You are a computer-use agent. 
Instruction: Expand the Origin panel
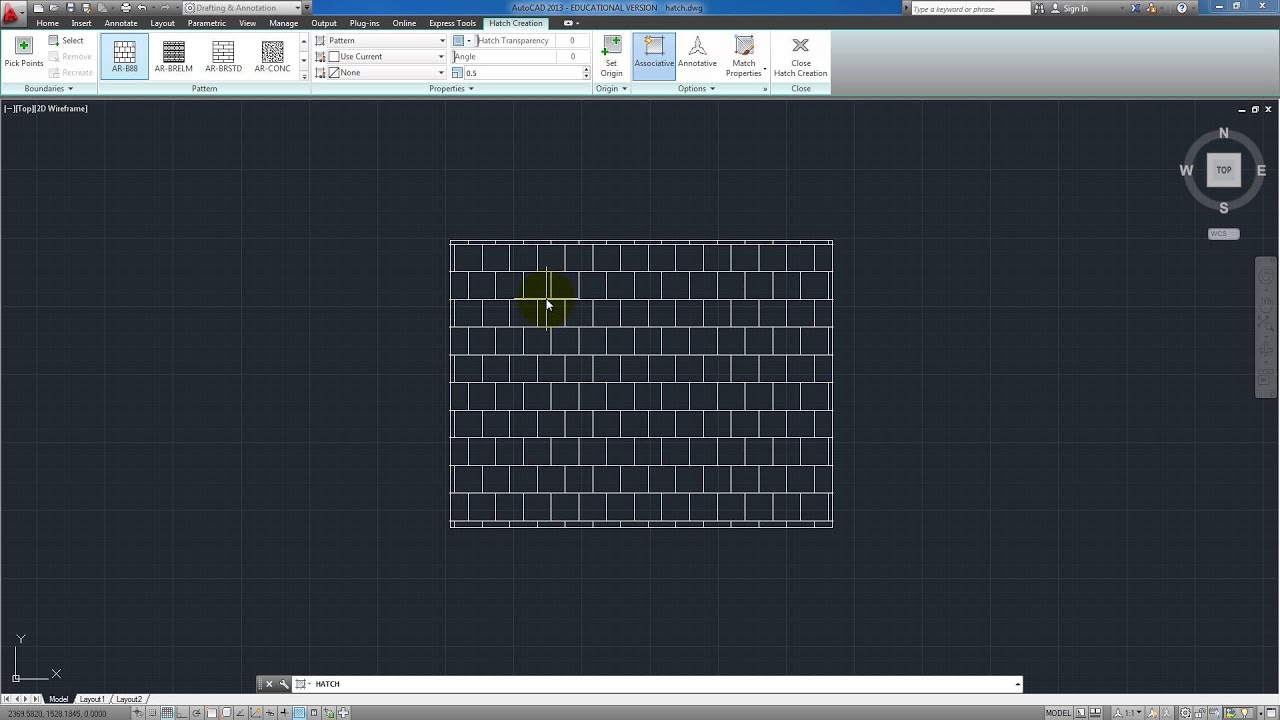click(611, 89)
